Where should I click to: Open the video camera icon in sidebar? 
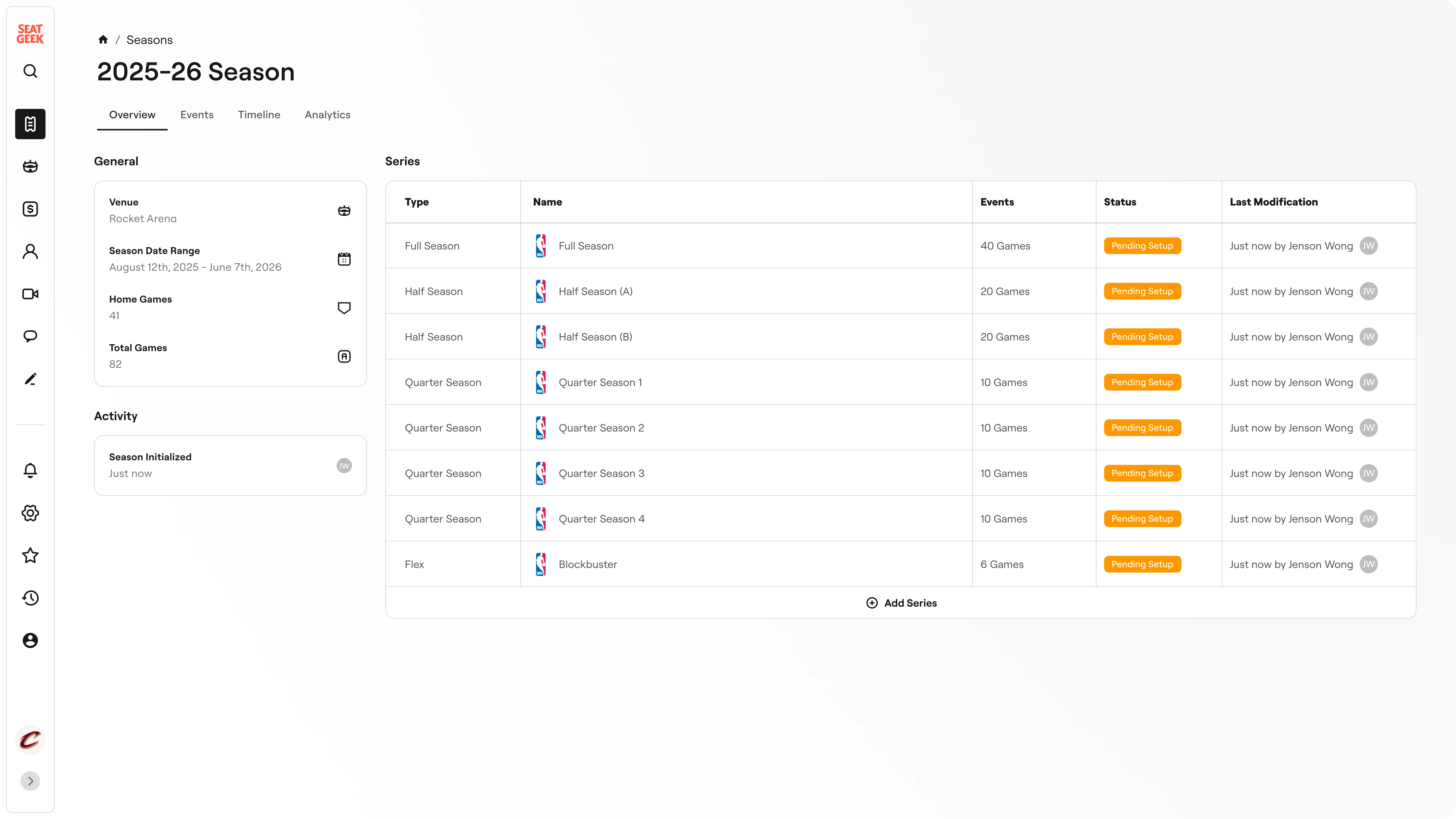[x=30, y=294]
